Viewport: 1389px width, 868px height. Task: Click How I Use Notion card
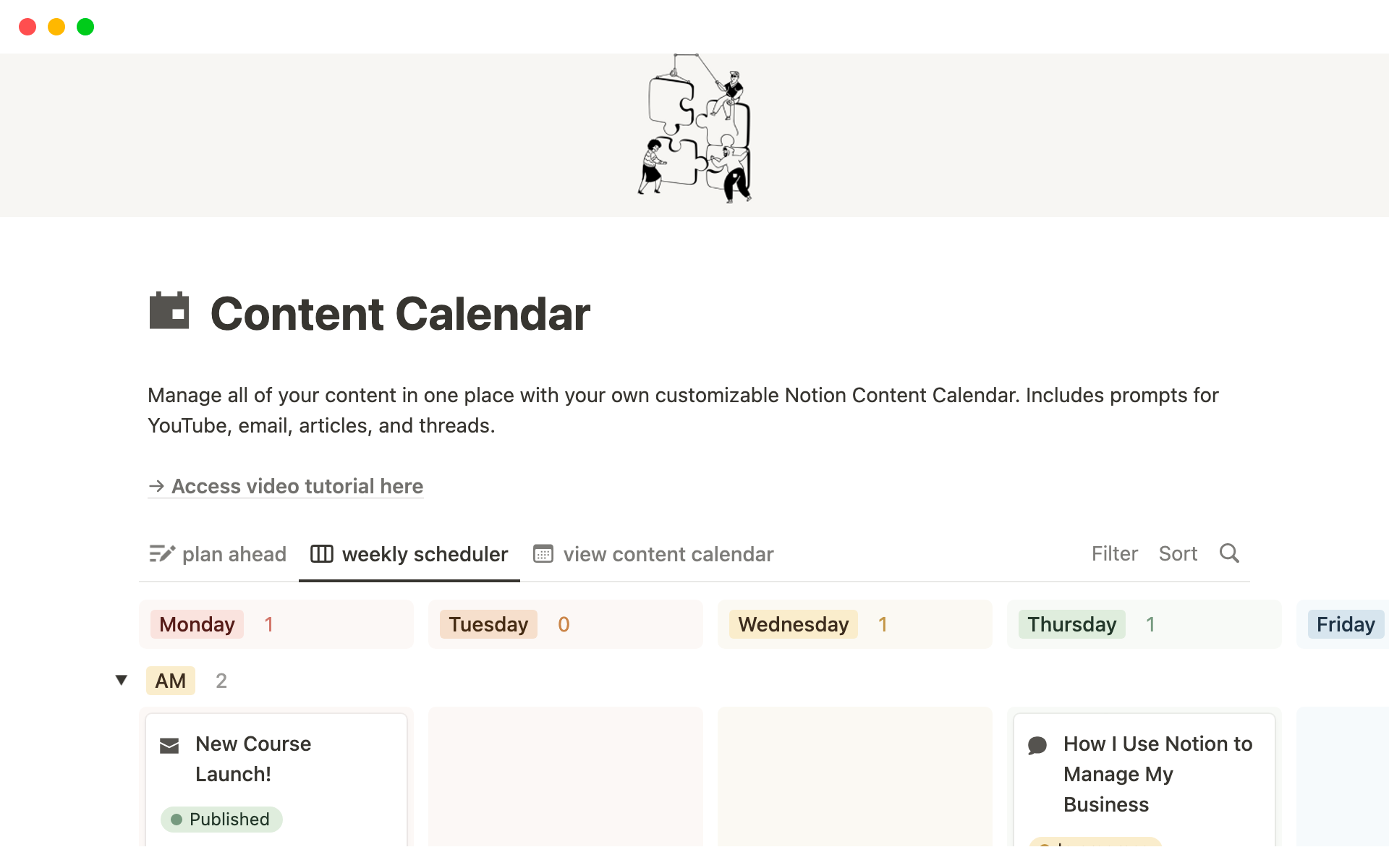click(1143, 774)
